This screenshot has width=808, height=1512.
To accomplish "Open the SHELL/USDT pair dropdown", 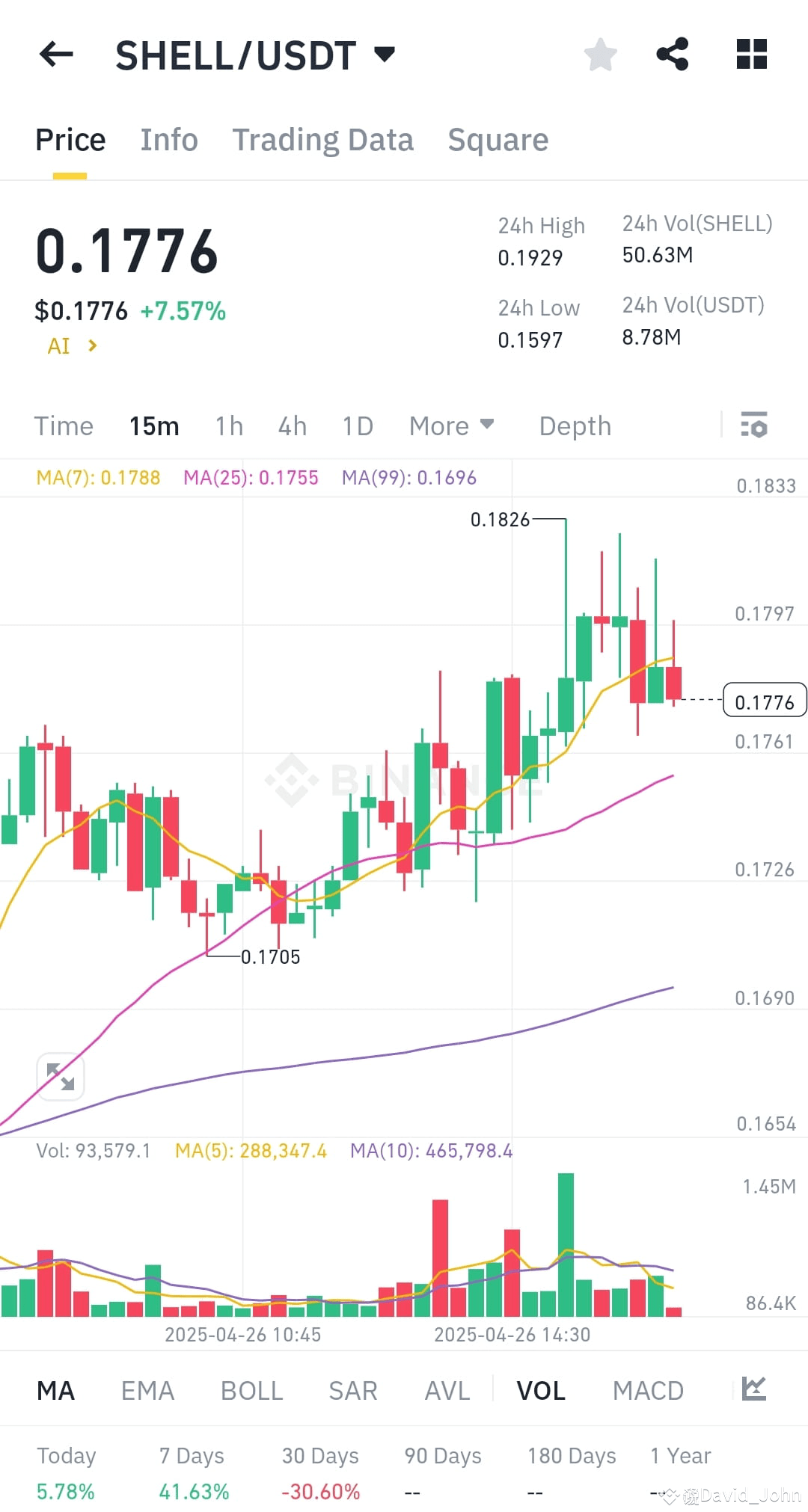I will 384,54.
